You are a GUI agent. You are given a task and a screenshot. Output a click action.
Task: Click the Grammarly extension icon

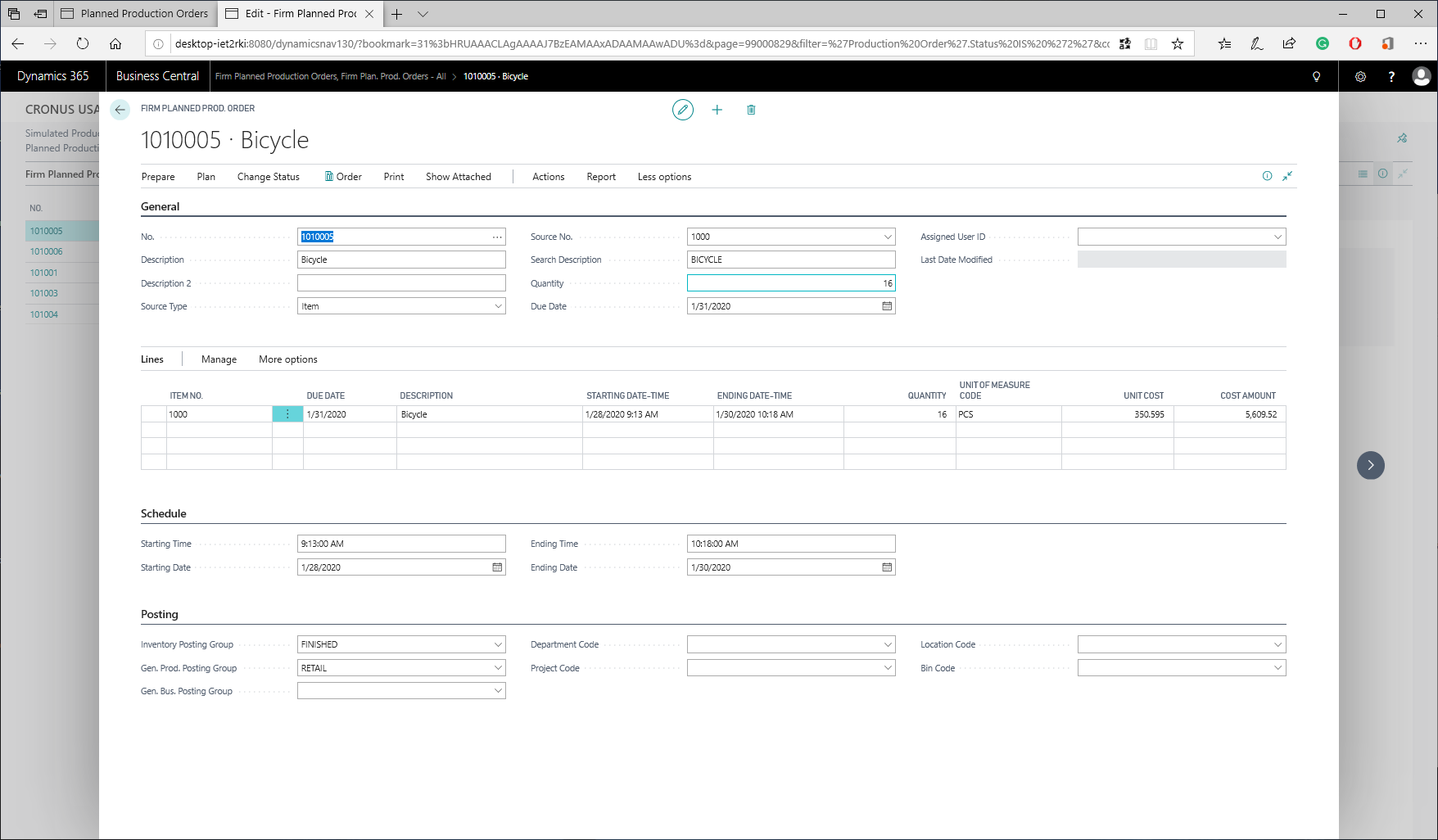[1323, 43]
